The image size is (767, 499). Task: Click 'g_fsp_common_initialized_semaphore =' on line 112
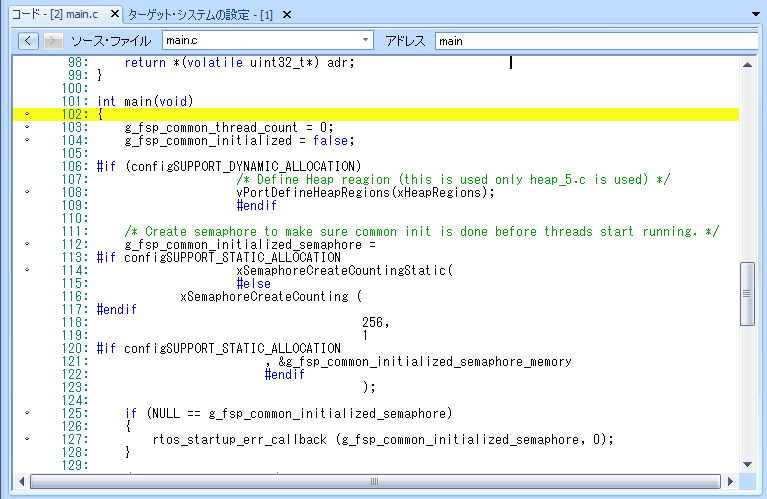tap(250, 244)
